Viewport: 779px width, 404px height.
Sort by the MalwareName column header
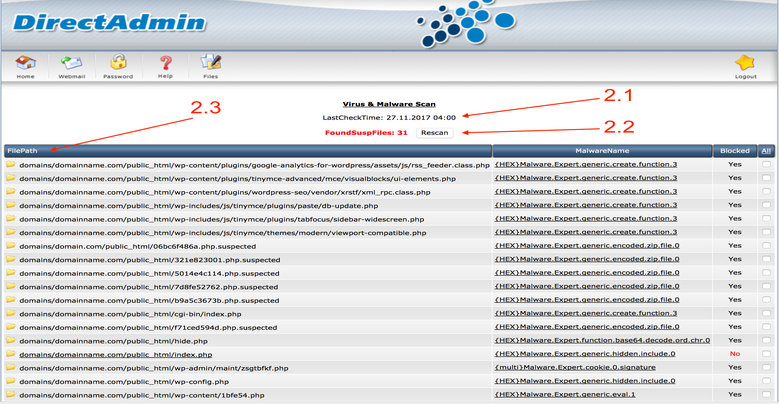pos(603,150)
